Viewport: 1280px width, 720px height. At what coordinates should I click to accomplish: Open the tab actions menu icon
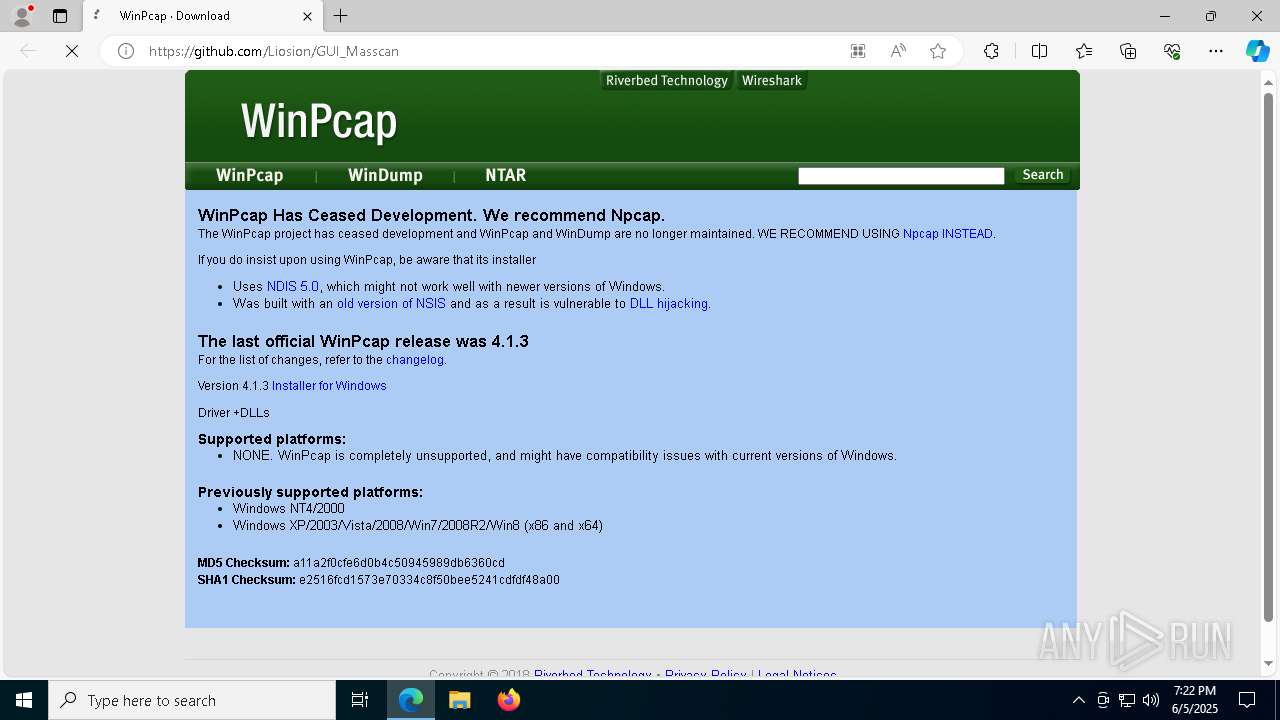click(60, 16)
